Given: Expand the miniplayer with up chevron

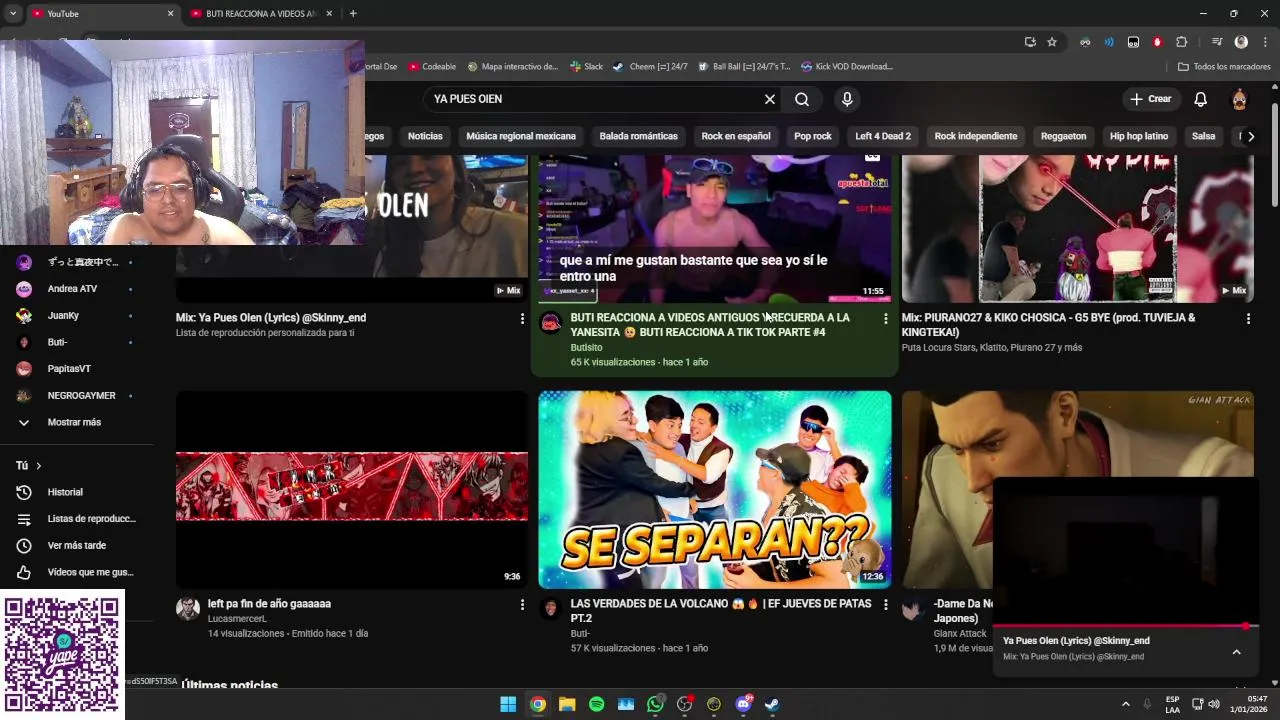Looking at the screenshot, I should (x=1236, y=652).
